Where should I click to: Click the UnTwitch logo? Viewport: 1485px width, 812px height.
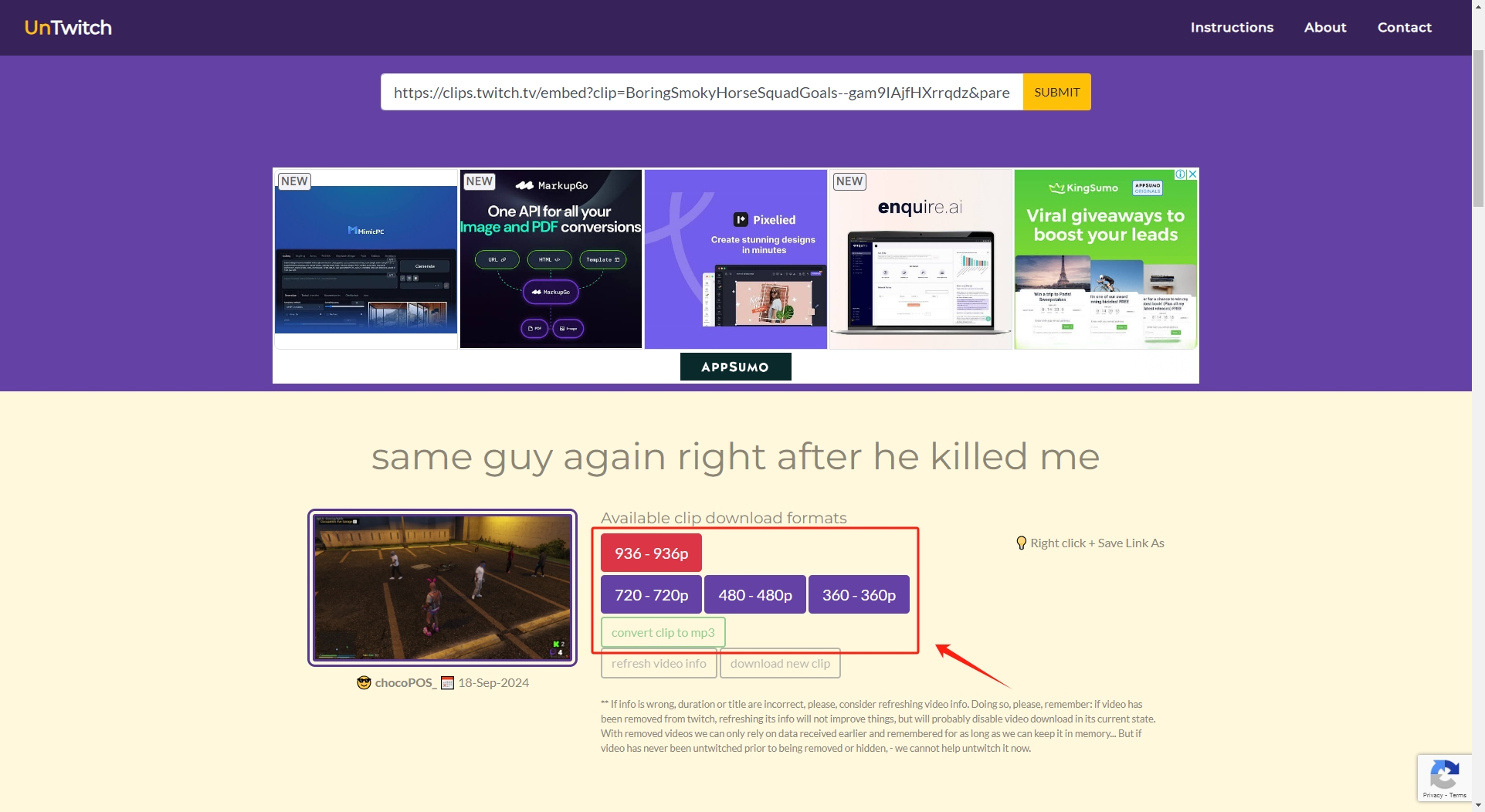(x=68, y=28)
